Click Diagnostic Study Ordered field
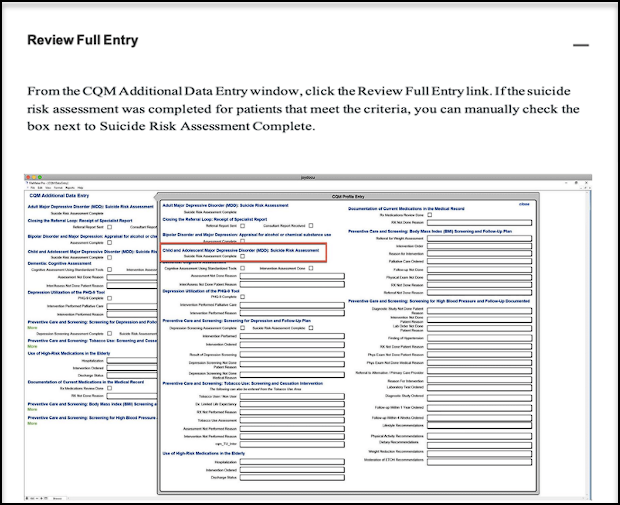 click(x=479, y=397)
